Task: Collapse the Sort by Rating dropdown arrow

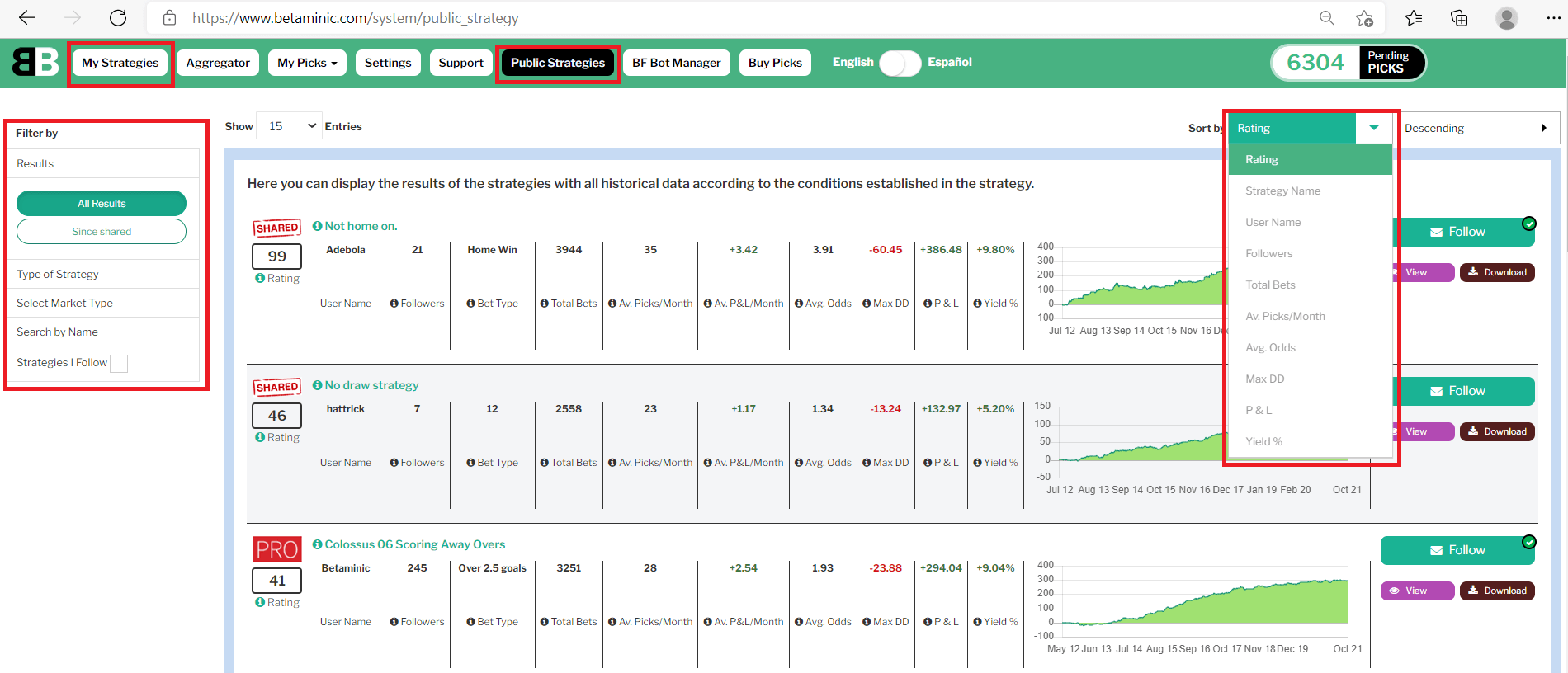Action: pos(1374,128)
